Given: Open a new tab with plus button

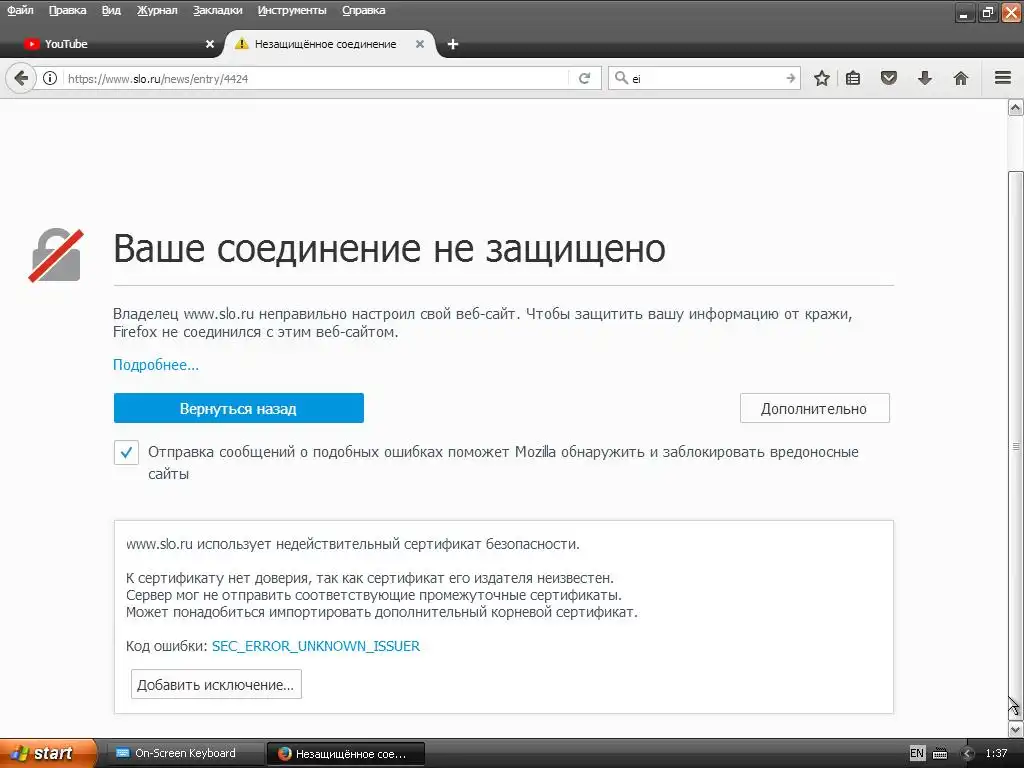Looking at the screenshot, I should [453, 44].
